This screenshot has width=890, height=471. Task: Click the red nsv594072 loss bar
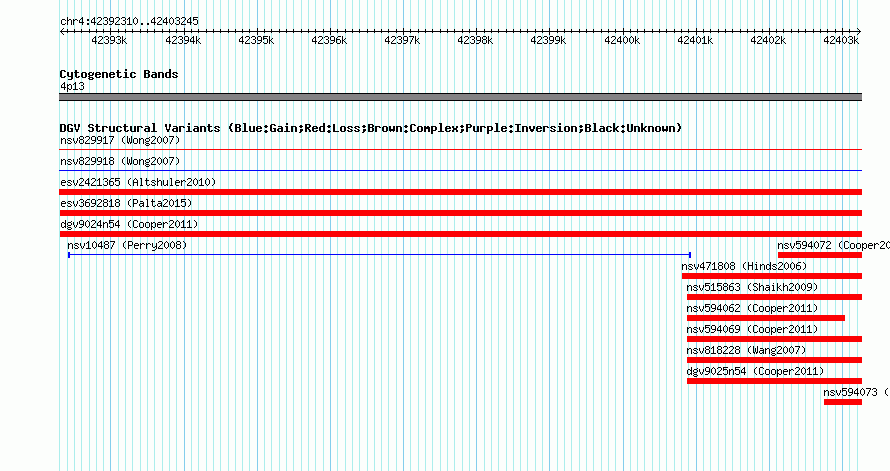[820, 255]
